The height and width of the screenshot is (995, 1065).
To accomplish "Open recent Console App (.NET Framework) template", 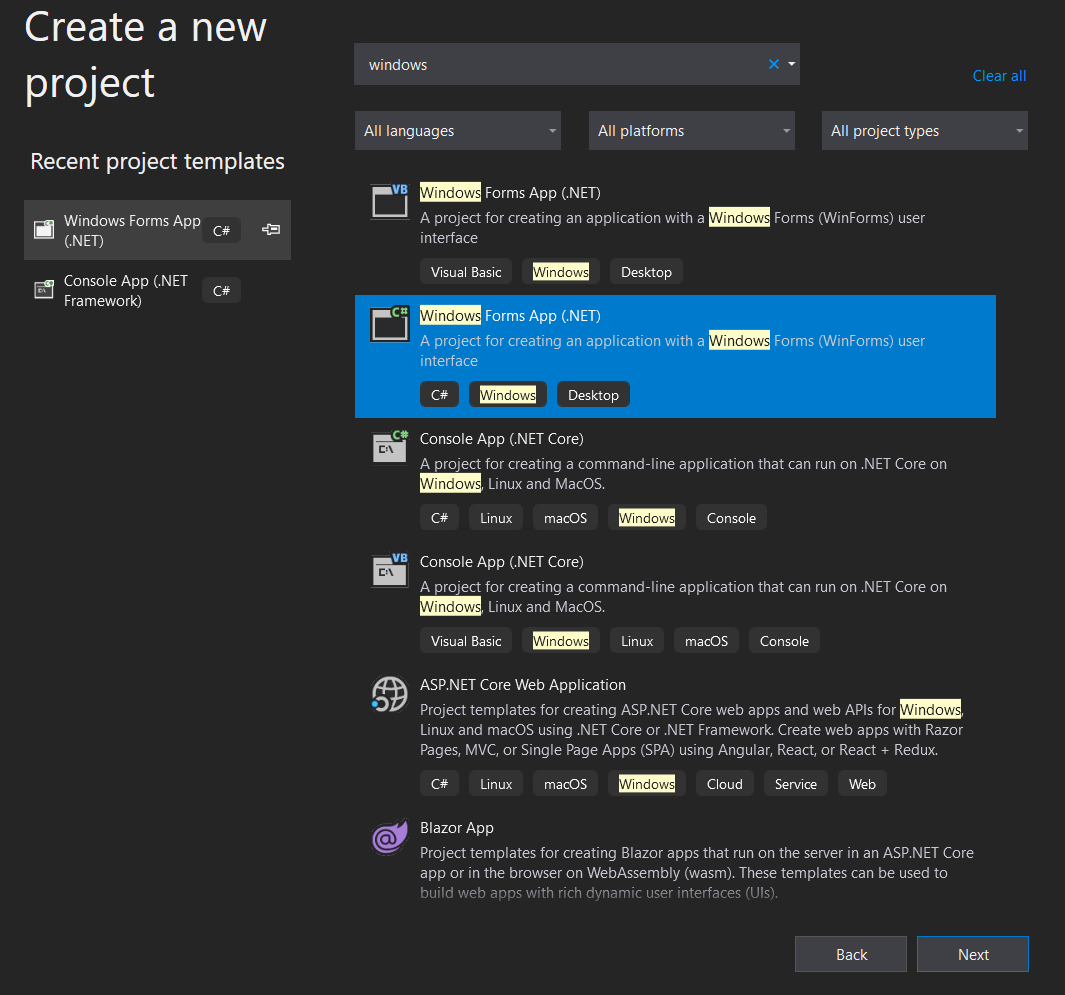I will tap(158, 290).
